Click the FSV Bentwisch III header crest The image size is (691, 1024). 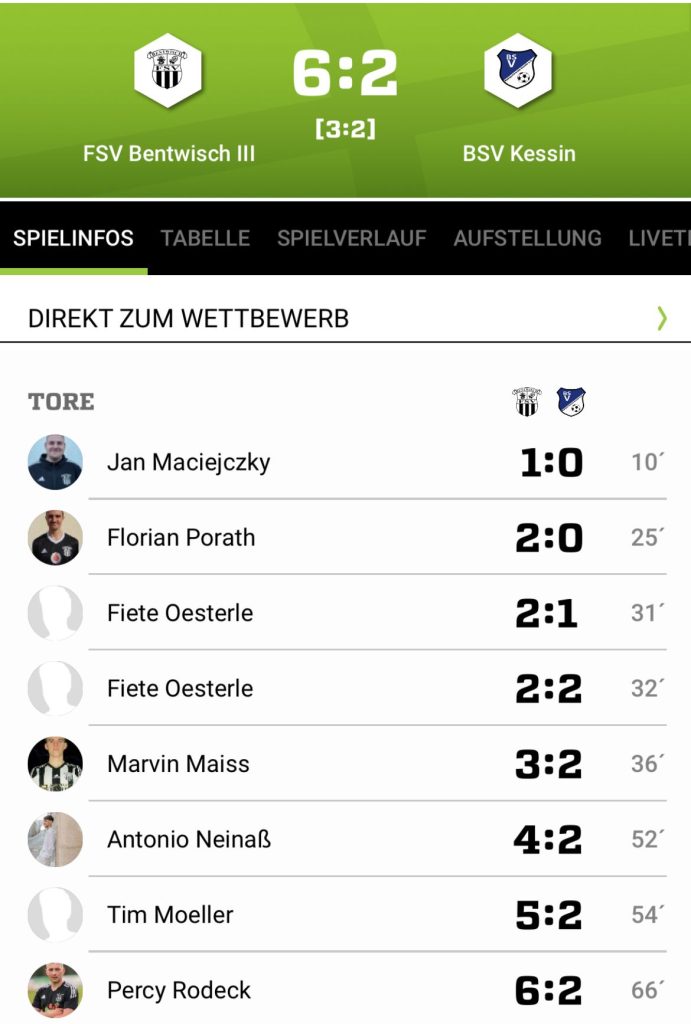pos(168,70)
